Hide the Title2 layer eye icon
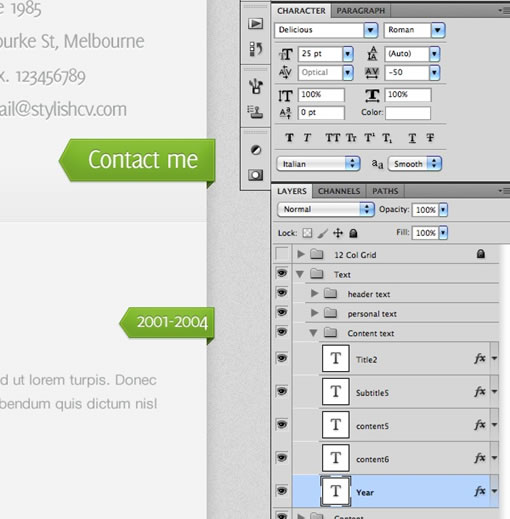 282,358
